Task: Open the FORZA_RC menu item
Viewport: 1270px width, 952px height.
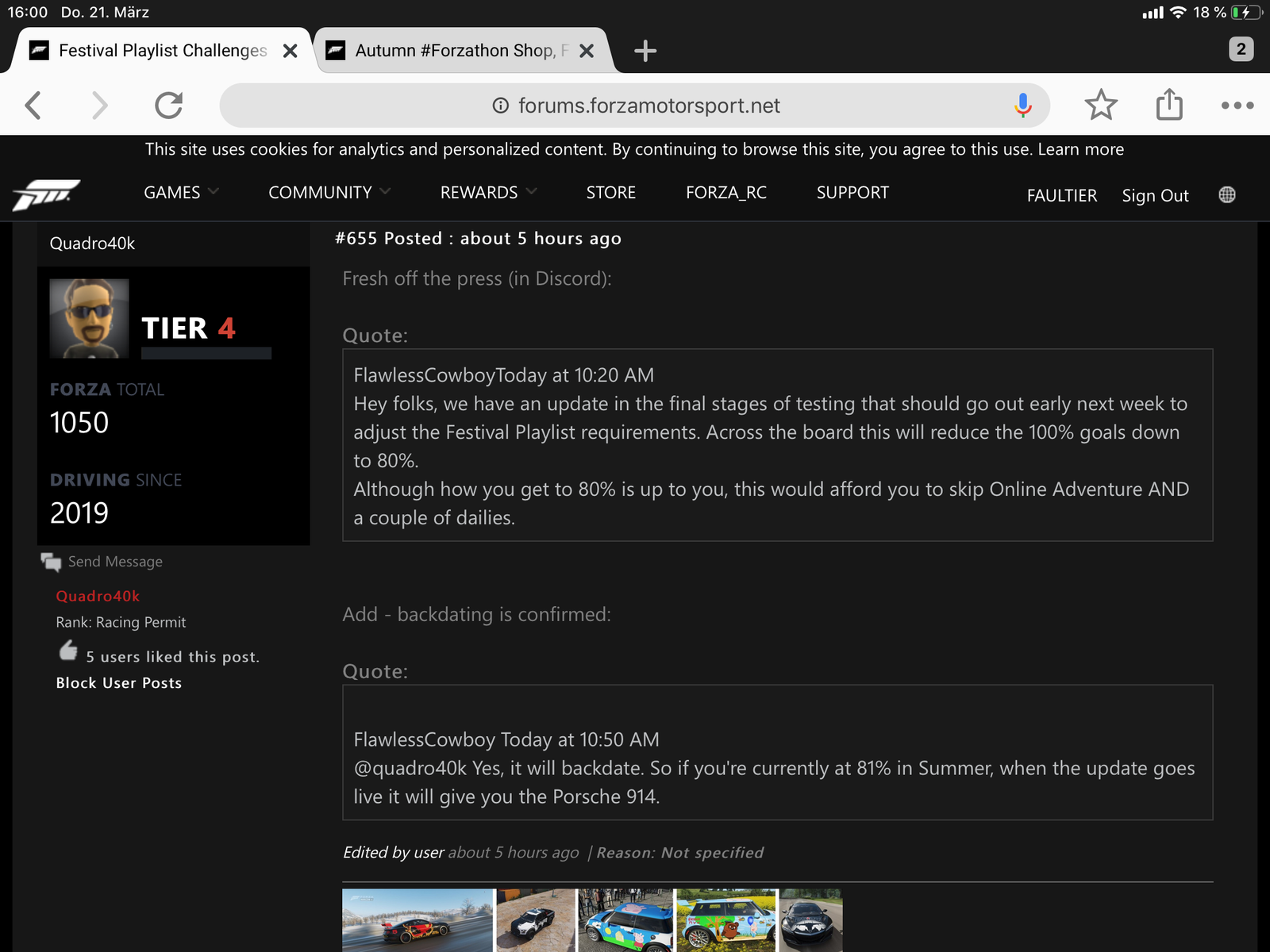Action: [726, 192]
